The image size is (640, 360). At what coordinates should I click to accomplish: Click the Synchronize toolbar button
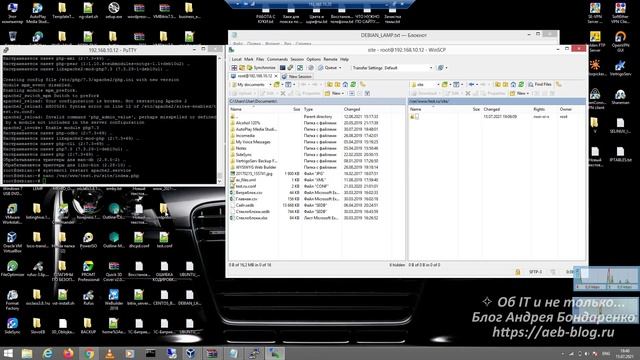[x=260, y=68]
